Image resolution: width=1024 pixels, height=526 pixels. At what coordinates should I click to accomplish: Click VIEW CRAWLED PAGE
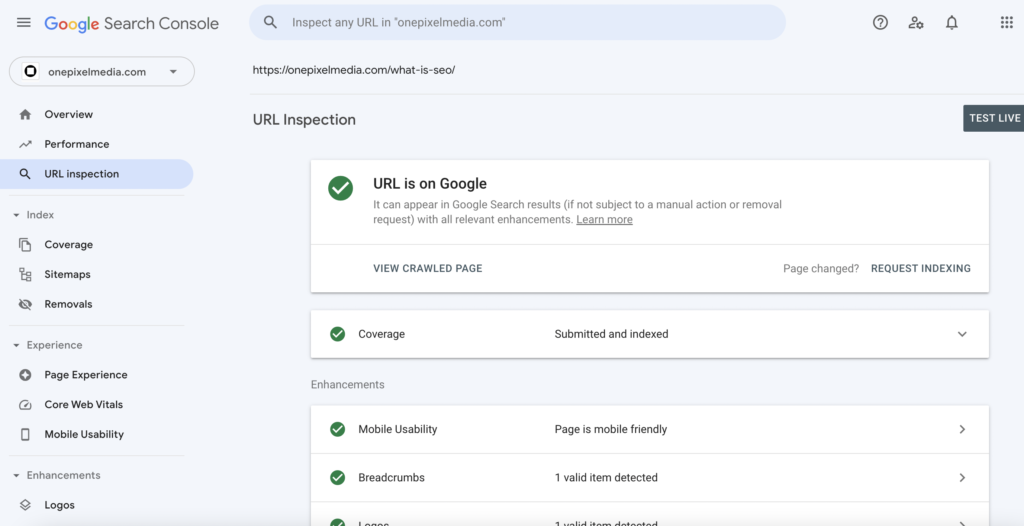coord(428,269)
